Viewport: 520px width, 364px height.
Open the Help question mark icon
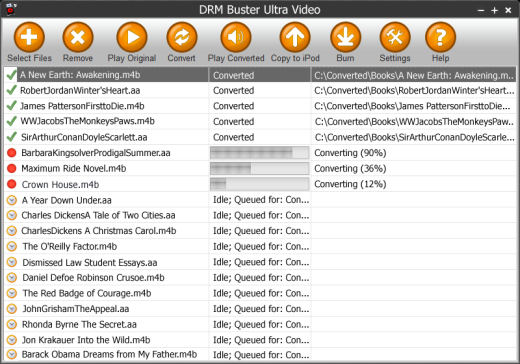click(x=440, y=37)
